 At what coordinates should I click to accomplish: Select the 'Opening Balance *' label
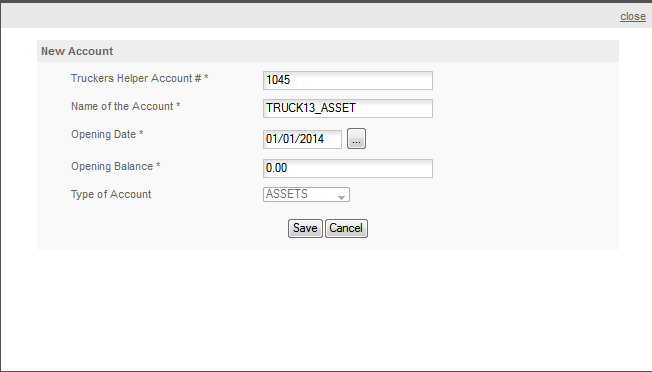pyautogui.click(x=116, y=166)
